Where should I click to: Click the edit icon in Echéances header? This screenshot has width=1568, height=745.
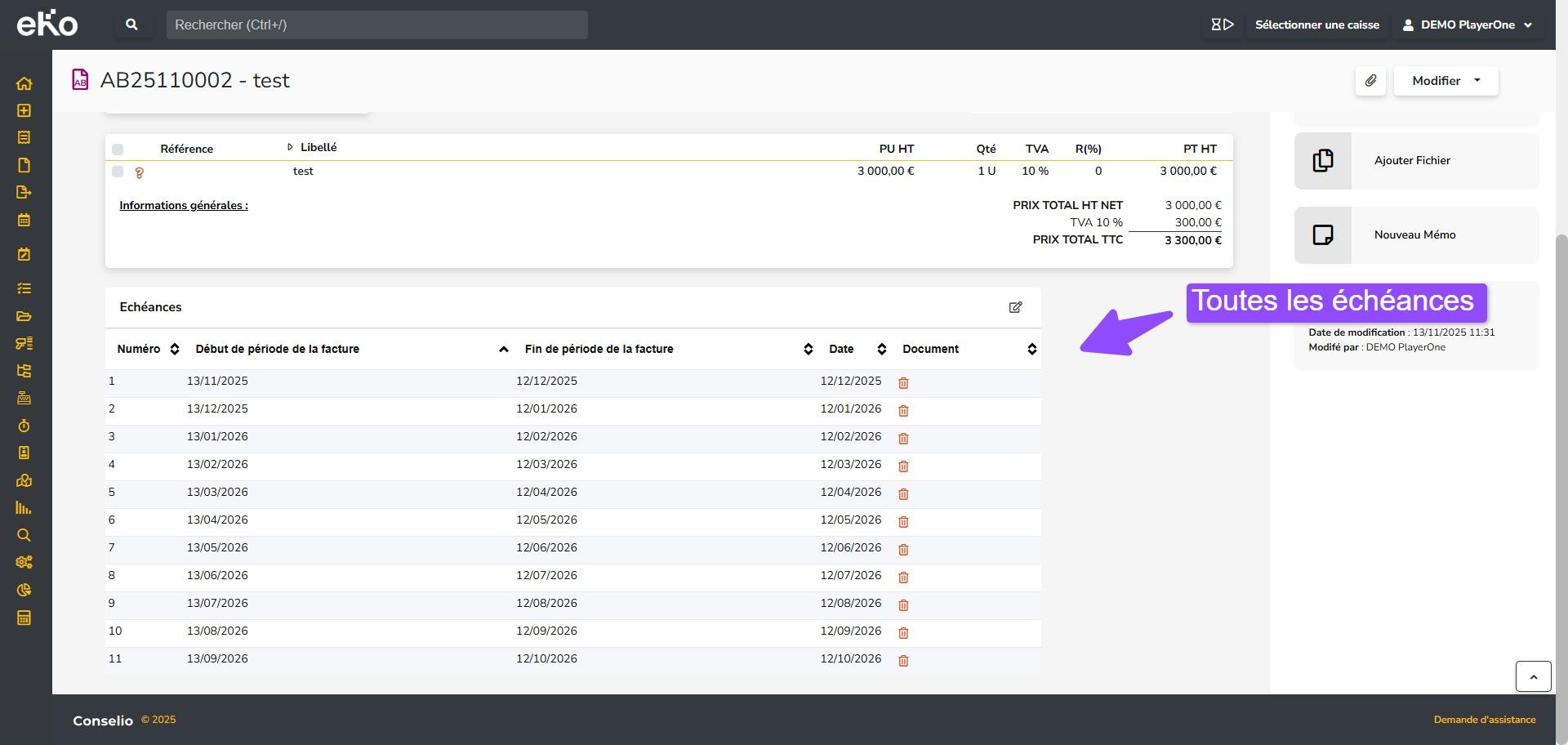point(1015,307)
